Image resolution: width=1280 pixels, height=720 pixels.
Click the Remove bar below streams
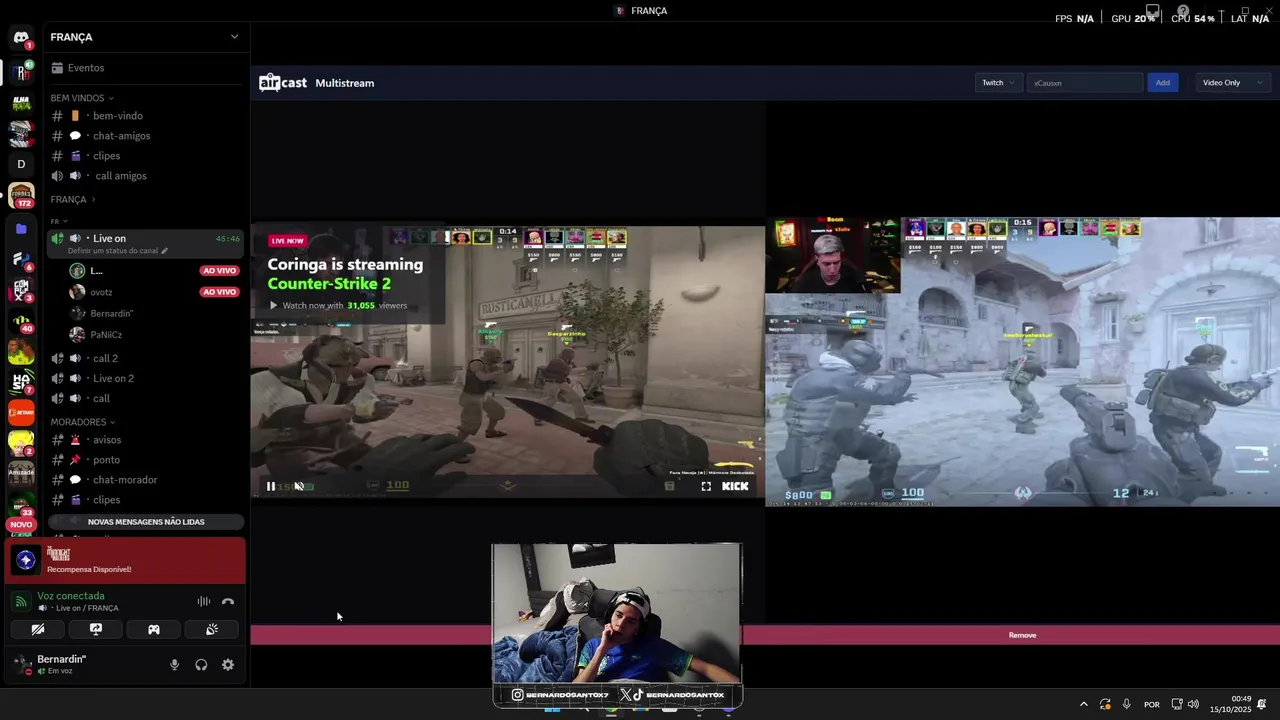point(1022,635)
